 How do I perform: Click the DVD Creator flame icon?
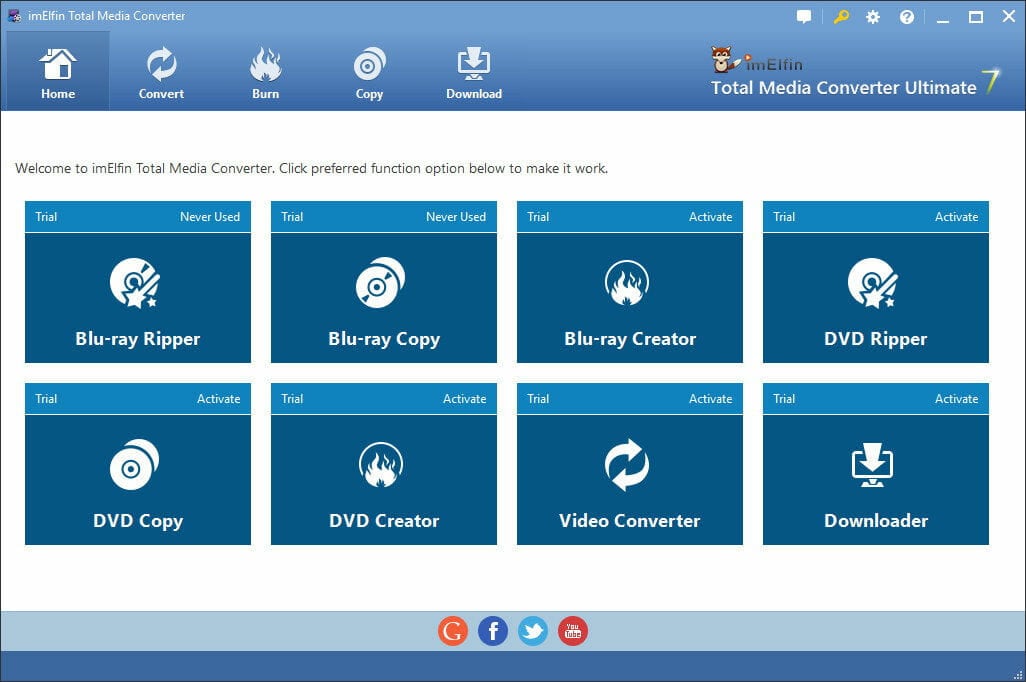(x=381, y=465)
